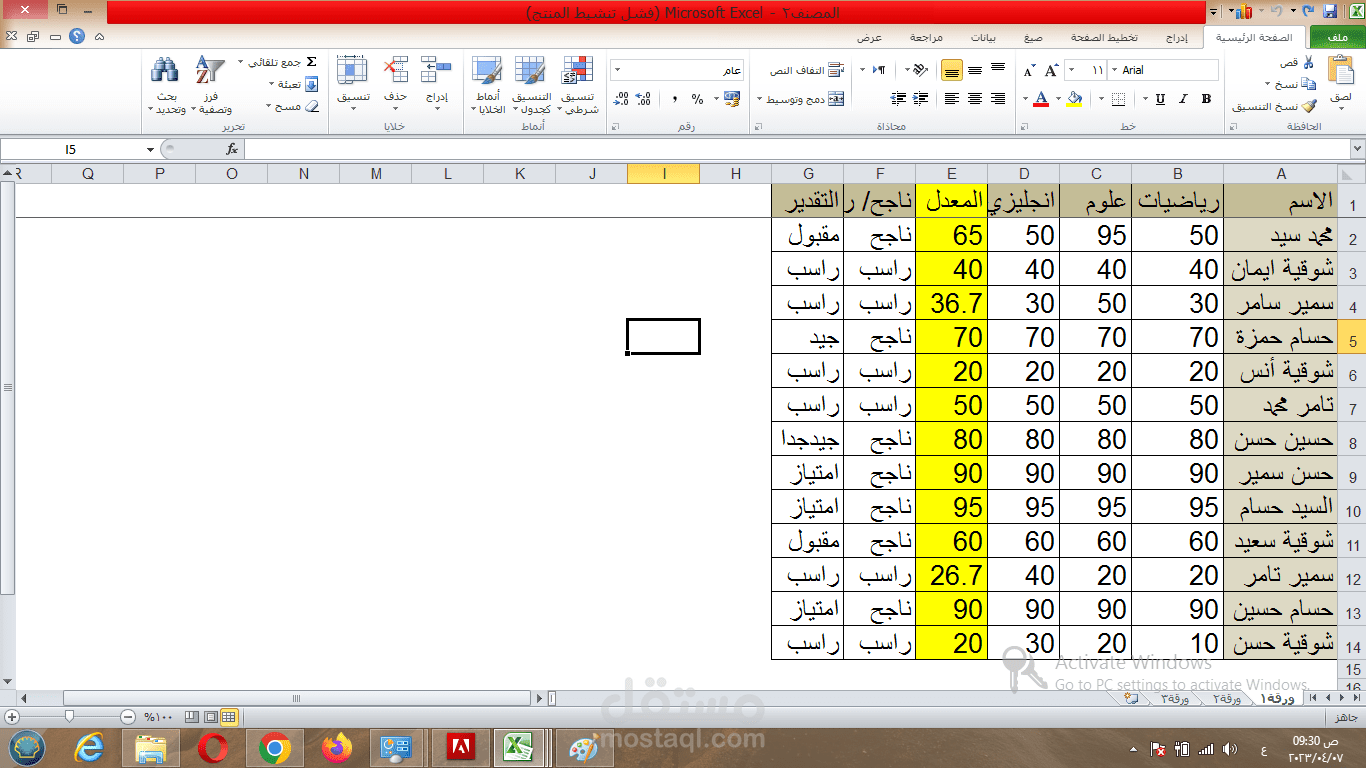Click the comma style icon
1366x768 pixels.
[674, 99]
